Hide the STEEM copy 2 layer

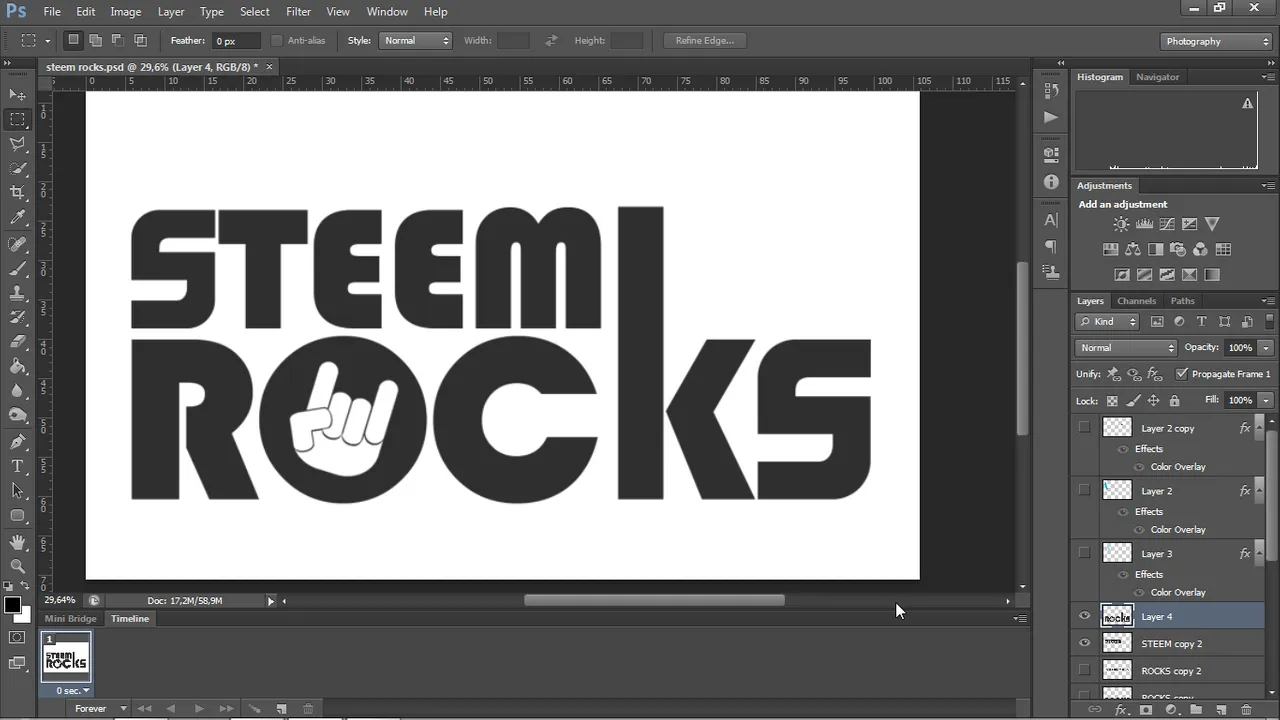click(1084, 643)
